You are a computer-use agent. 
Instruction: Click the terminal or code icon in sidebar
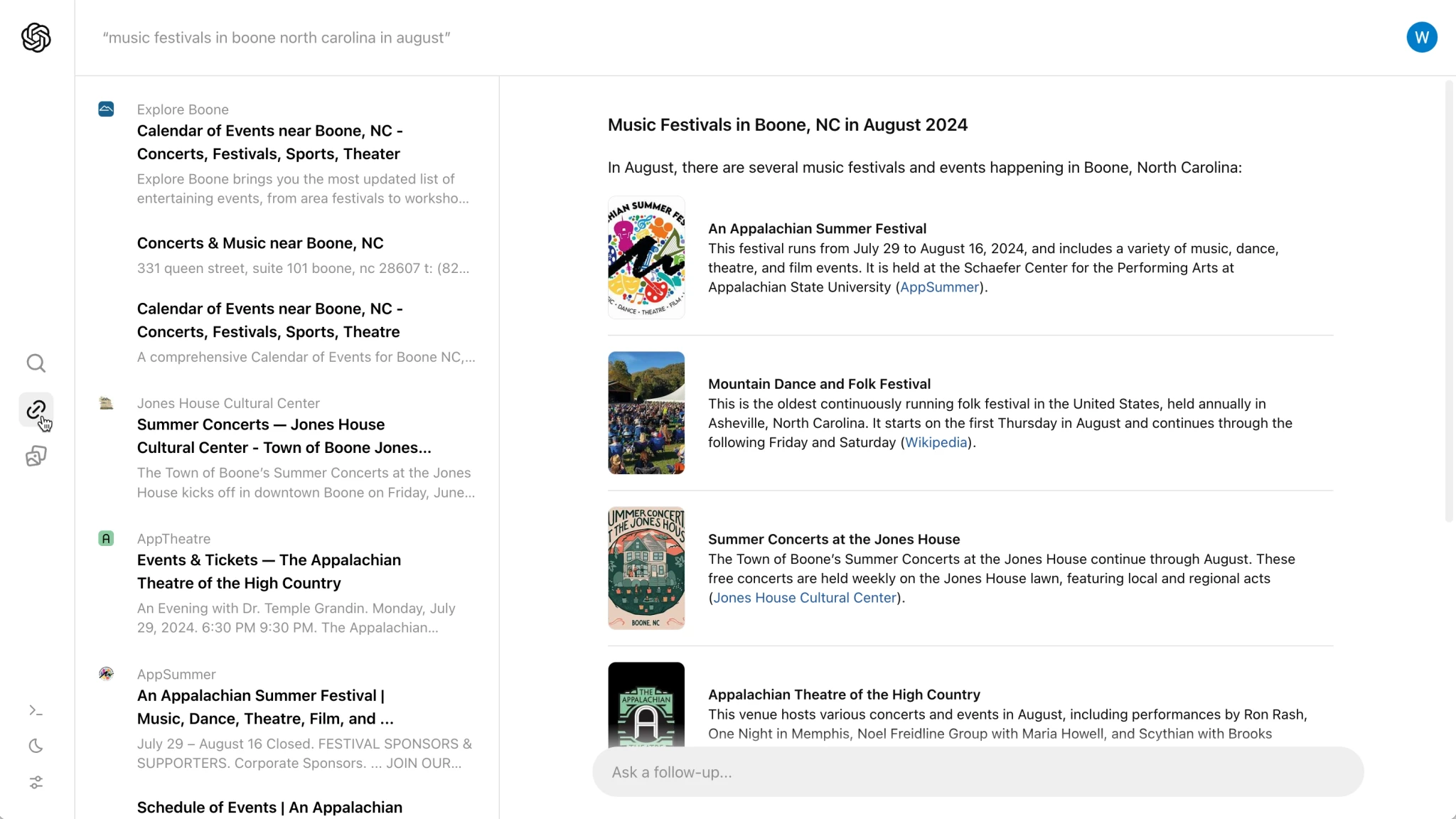pyautogui.click(x=36, y=711)
